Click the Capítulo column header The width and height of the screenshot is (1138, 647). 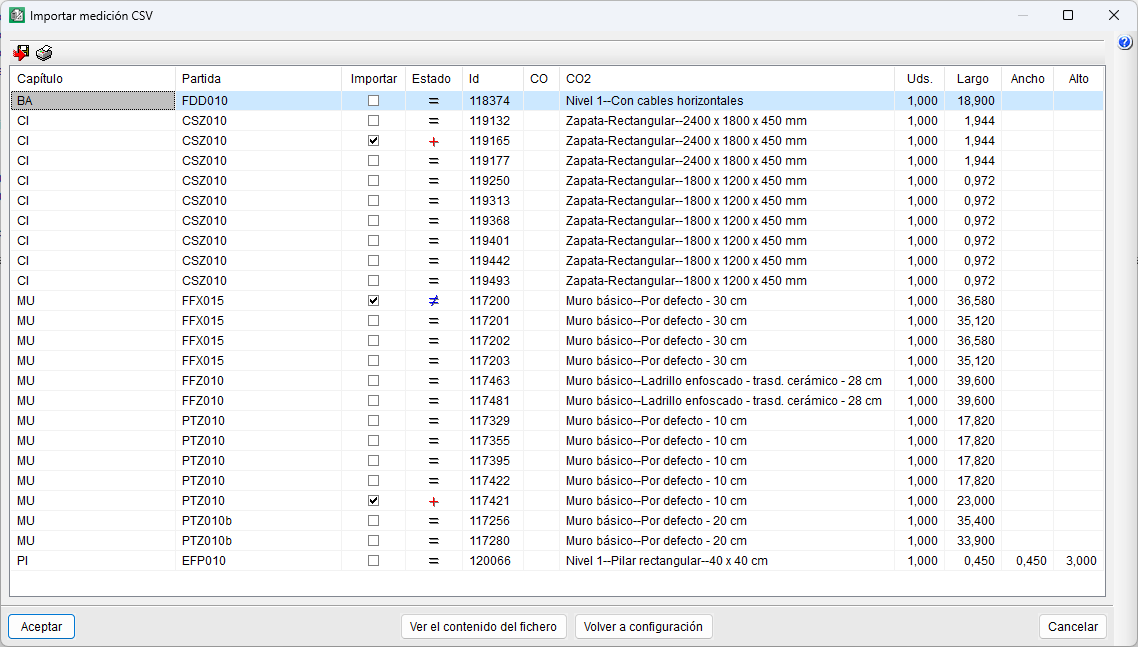point(92,78)
